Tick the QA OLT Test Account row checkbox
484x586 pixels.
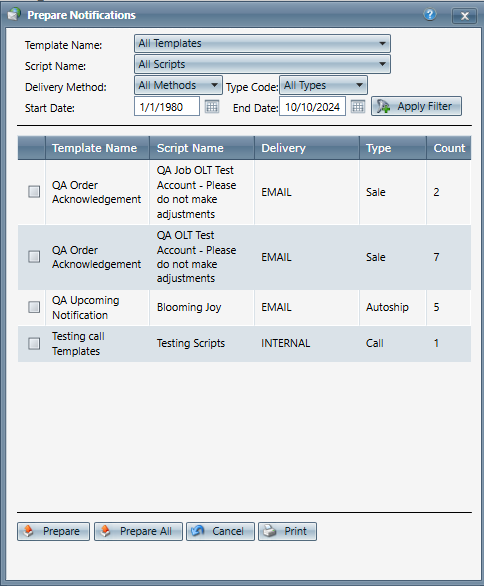(34, 257)
